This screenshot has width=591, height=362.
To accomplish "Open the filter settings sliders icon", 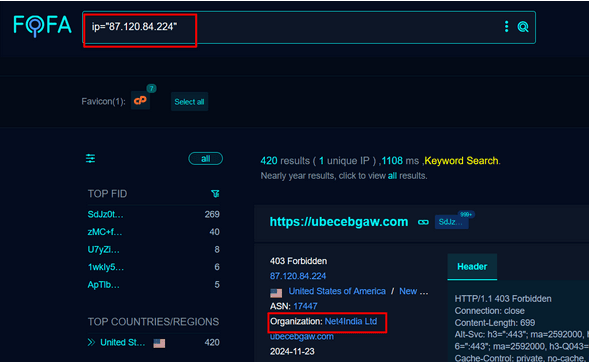I will [x=90, y=158].
